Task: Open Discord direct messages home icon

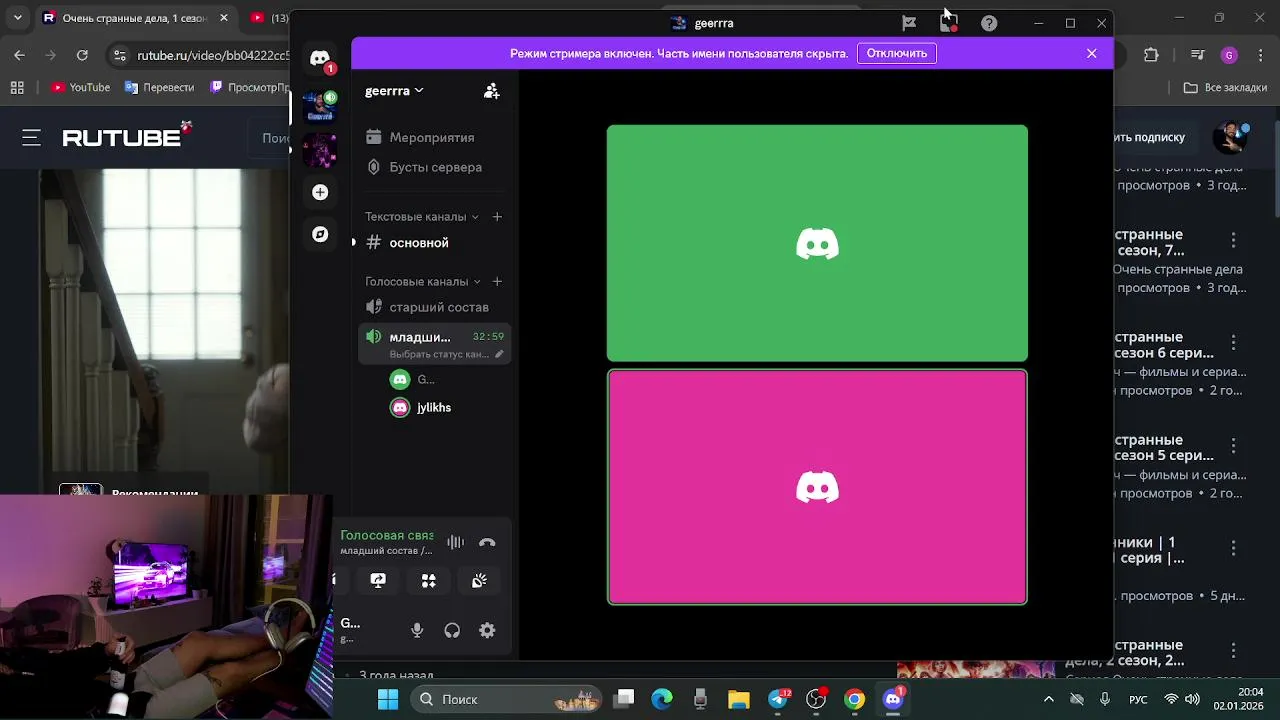Action: pos(320,59)
